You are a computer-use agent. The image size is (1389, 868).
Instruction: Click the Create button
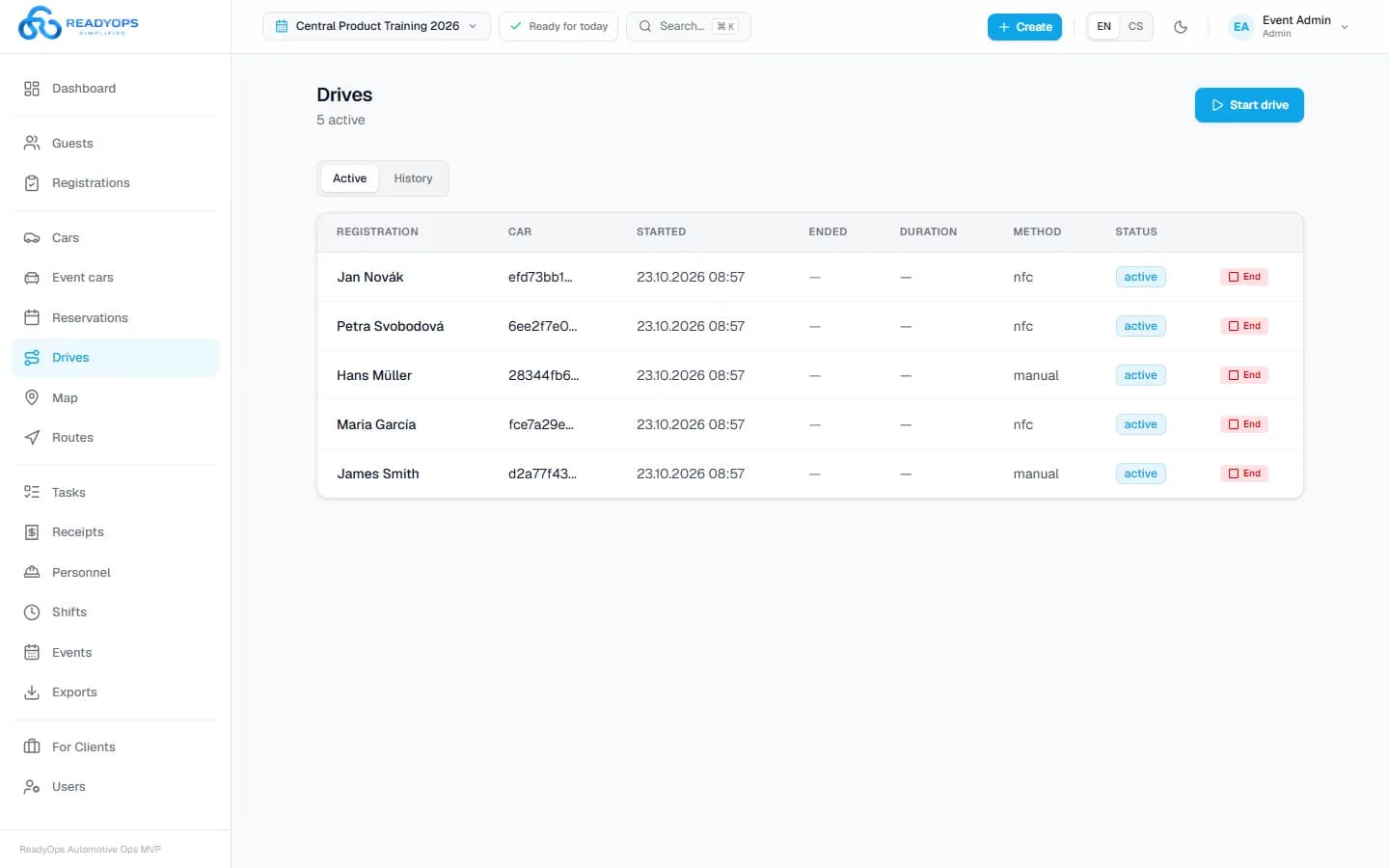[1024, 27]
